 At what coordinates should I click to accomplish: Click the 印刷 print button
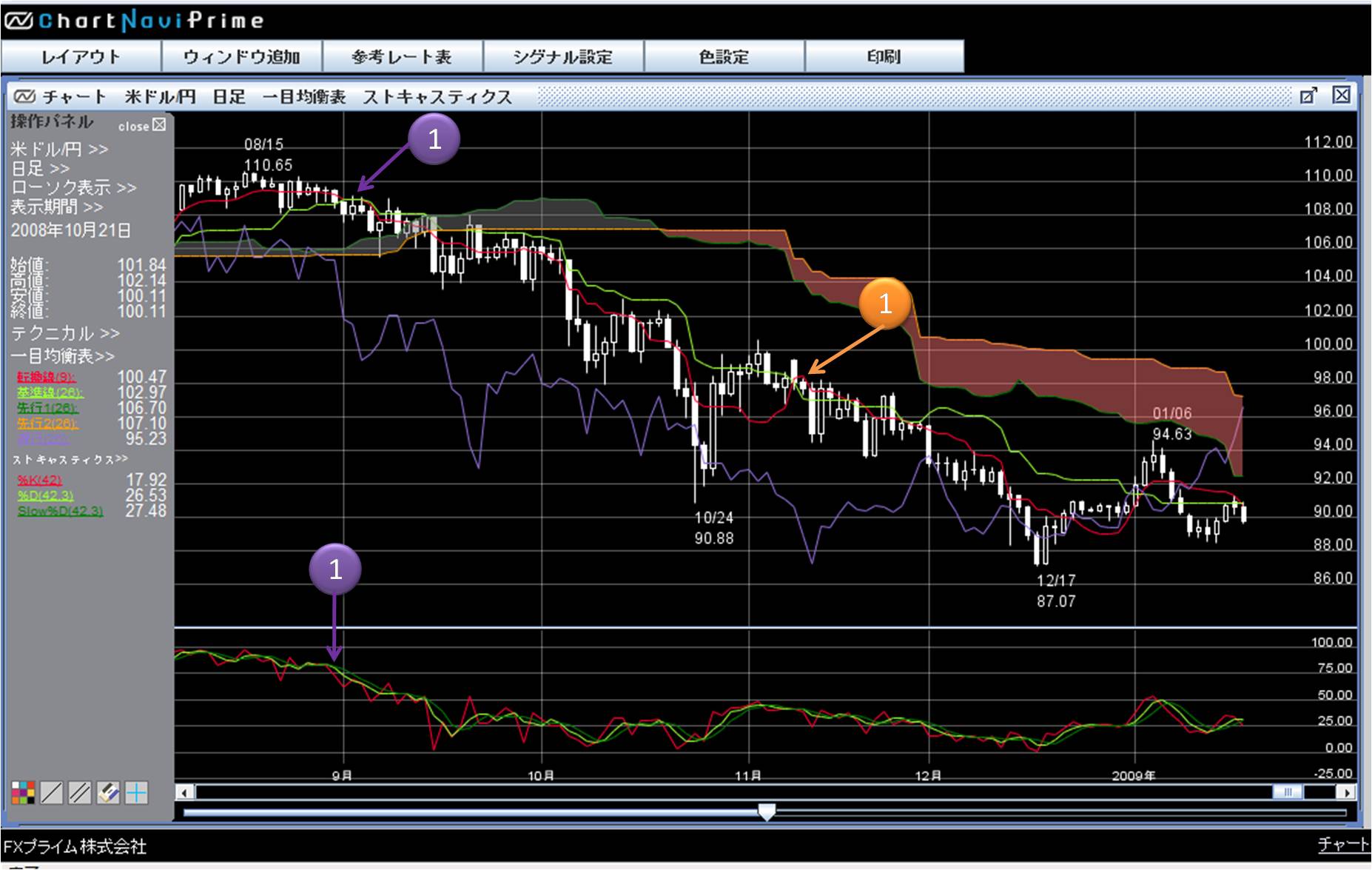(x=884, y=57)
